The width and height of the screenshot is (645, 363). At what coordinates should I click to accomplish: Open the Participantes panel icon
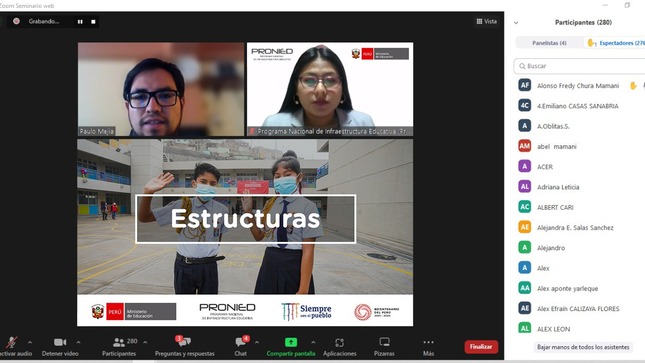(x=118, y=342)
